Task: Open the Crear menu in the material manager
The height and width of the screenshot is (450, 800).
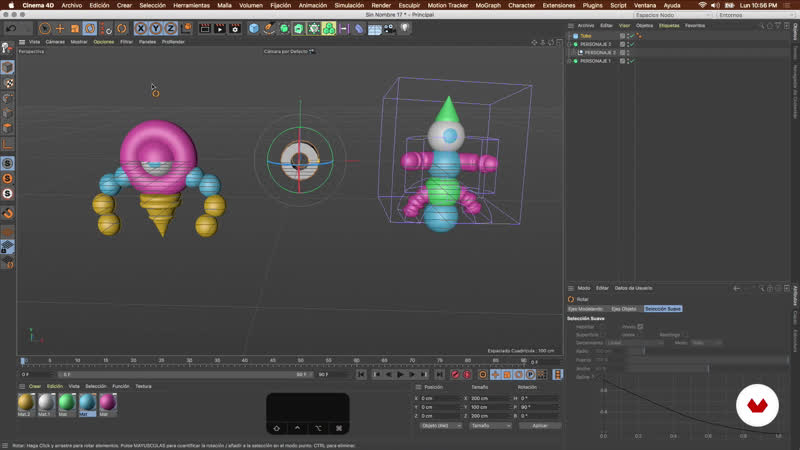Action: pos(34,386)
